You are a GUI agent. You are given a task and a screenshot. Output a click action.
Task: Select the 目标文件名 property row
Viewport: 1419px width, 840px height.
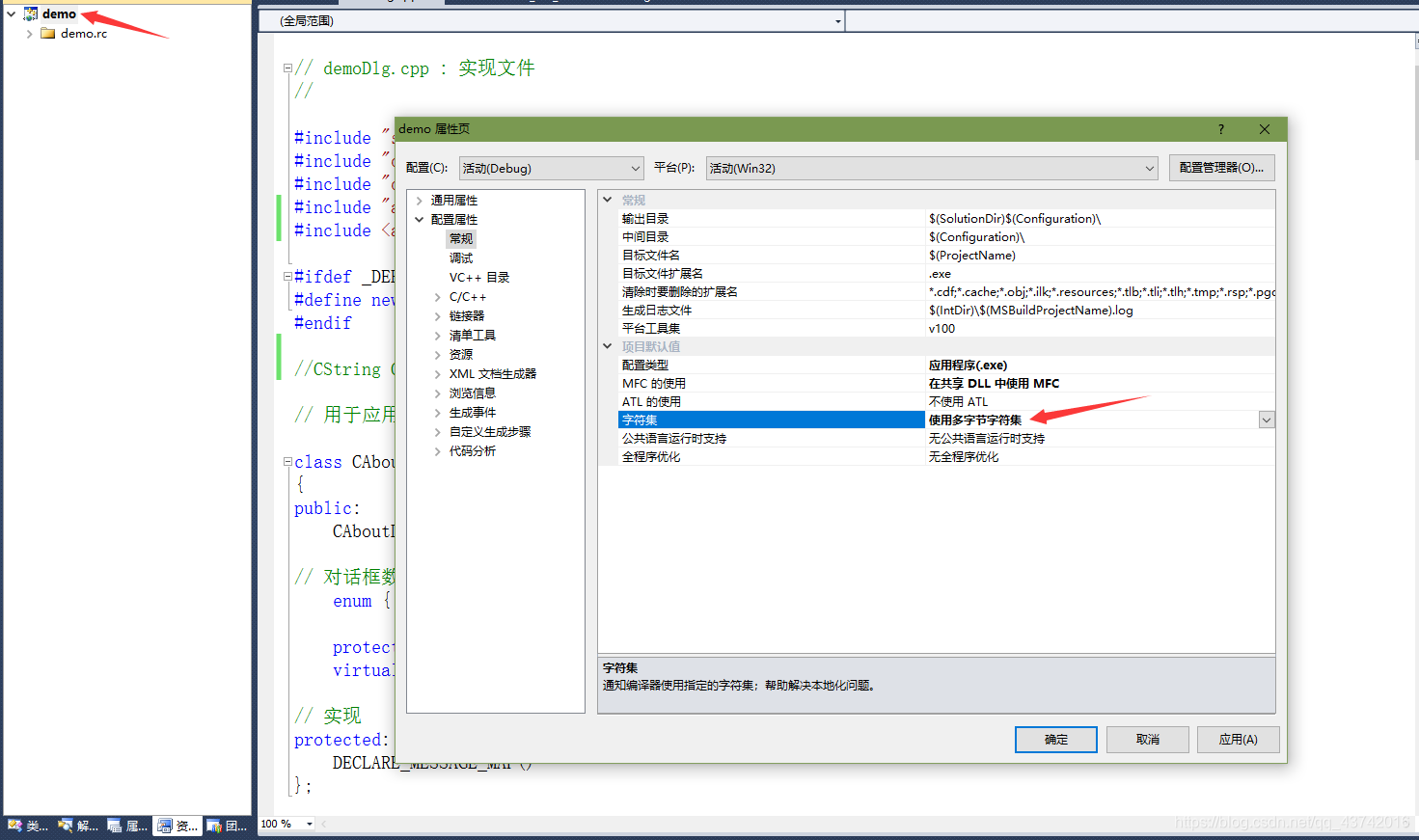[x=946, y=256]
